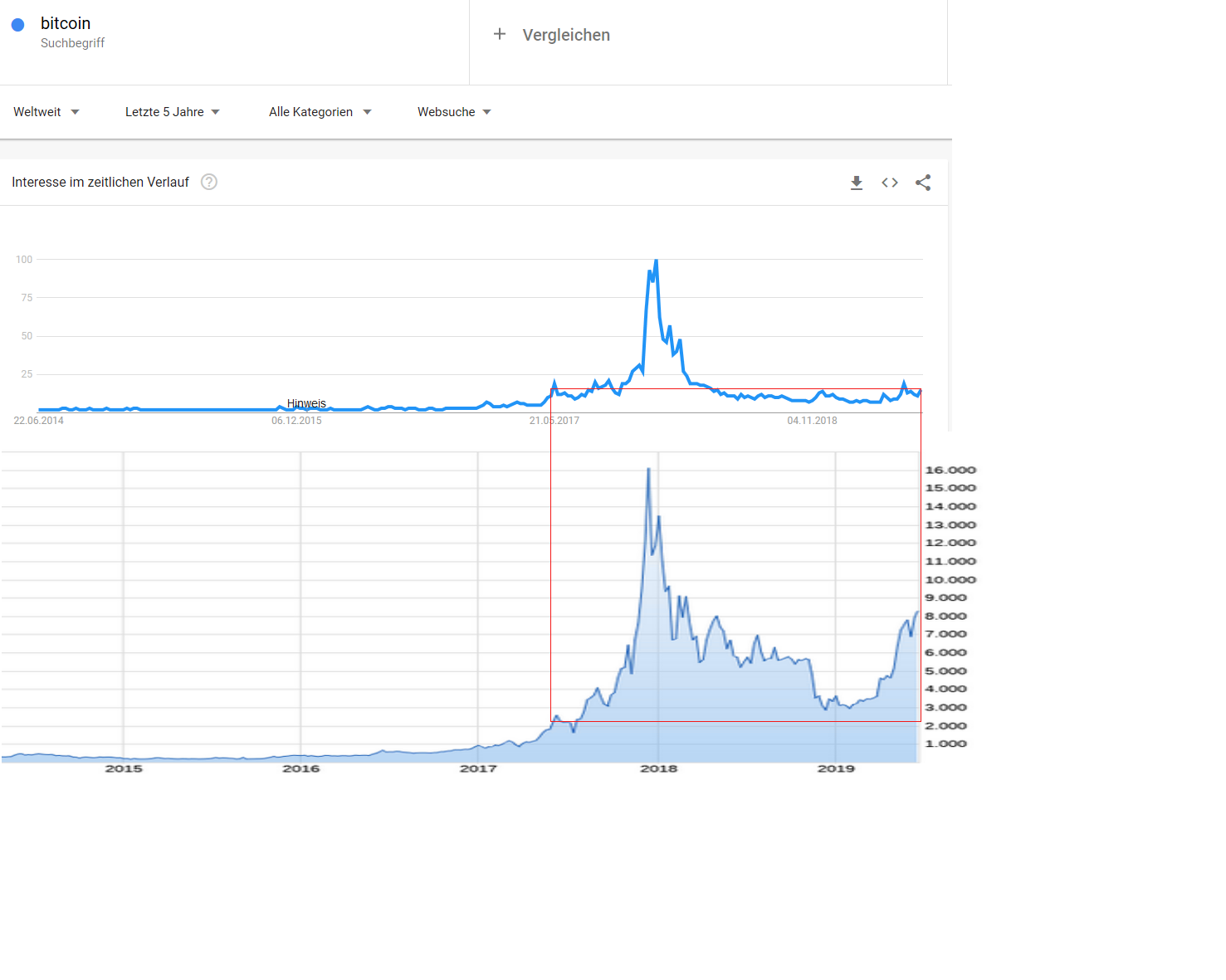
Task: Open the embed code icon
Action: point(890,183)
